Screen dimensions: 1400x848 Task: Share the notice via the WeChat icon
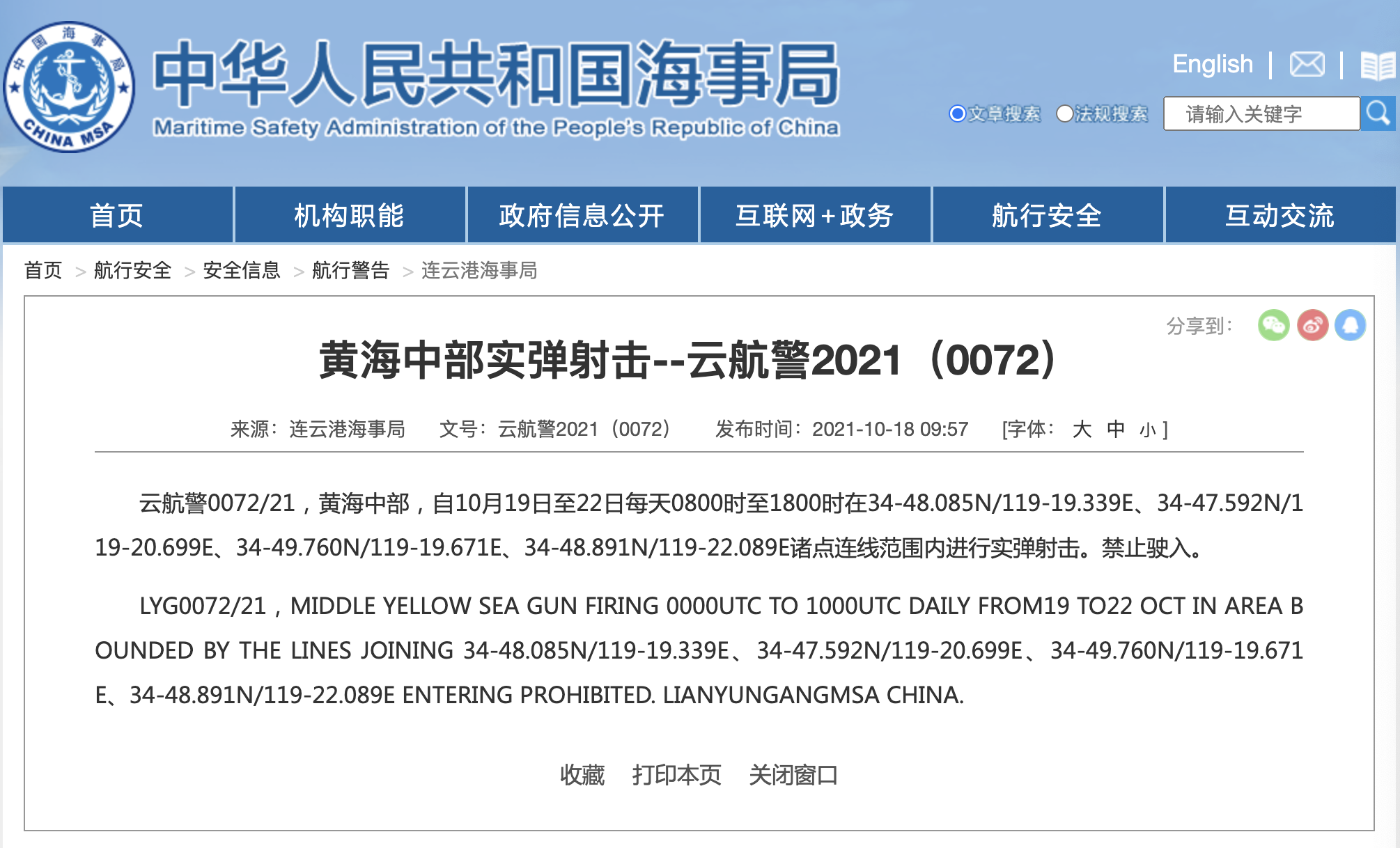[1273, 325]
